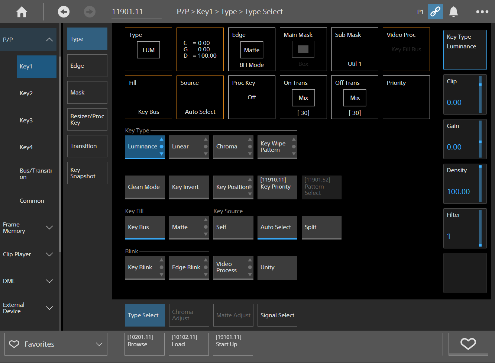Viewport: 495px width, 363px height.
Task: Click the menu number field 11901.11
Action: tap(137, 12)
